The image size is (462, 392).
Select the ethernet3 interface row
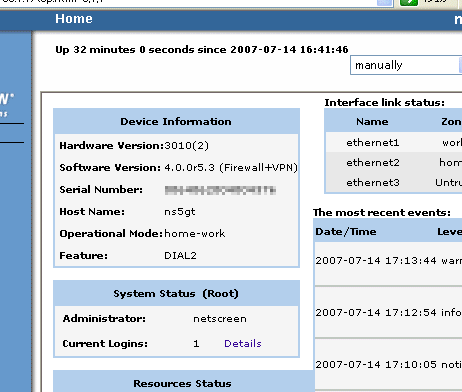pos(394,182)
